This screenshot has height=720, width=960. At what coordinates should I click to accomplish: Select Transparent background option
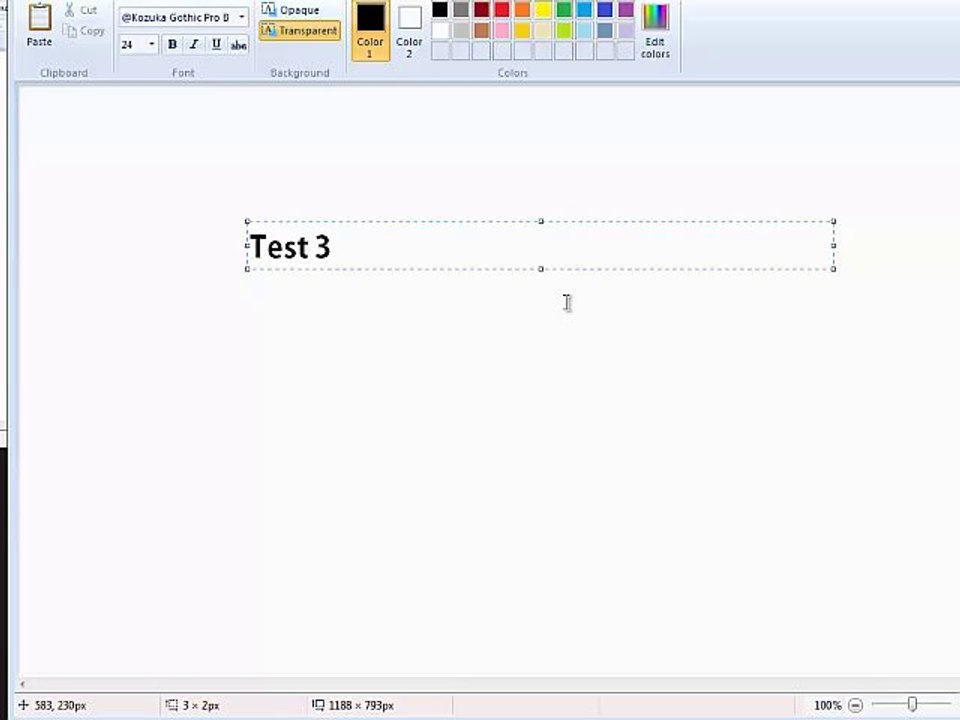pyautogui.click(x=299, y=31)
